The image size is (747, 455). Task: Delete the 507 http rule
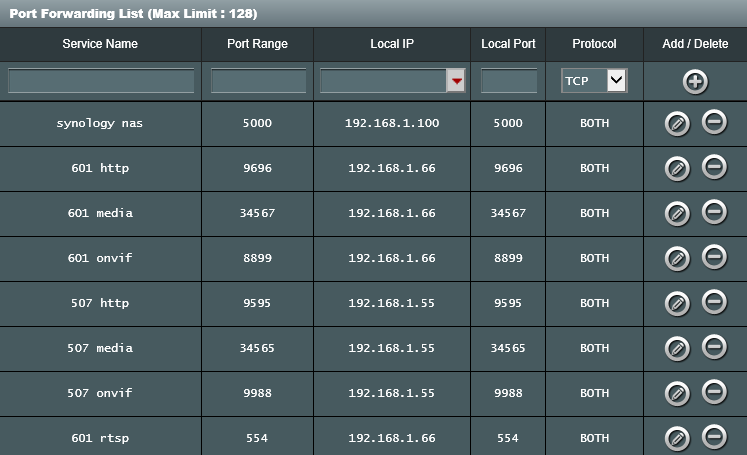click(x=714, y=302)
